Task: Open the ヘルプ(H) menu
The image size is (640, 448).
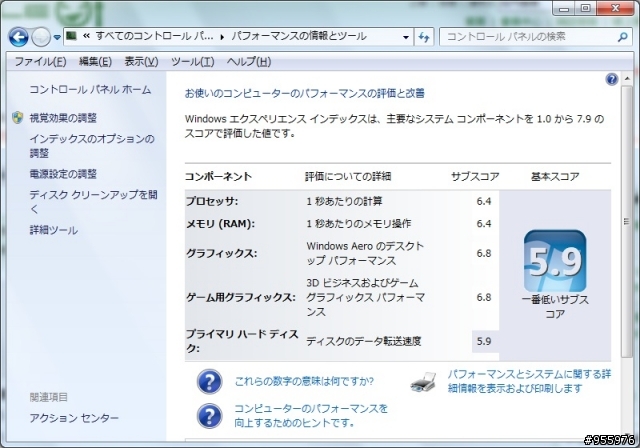Action: tap(249, 62)
